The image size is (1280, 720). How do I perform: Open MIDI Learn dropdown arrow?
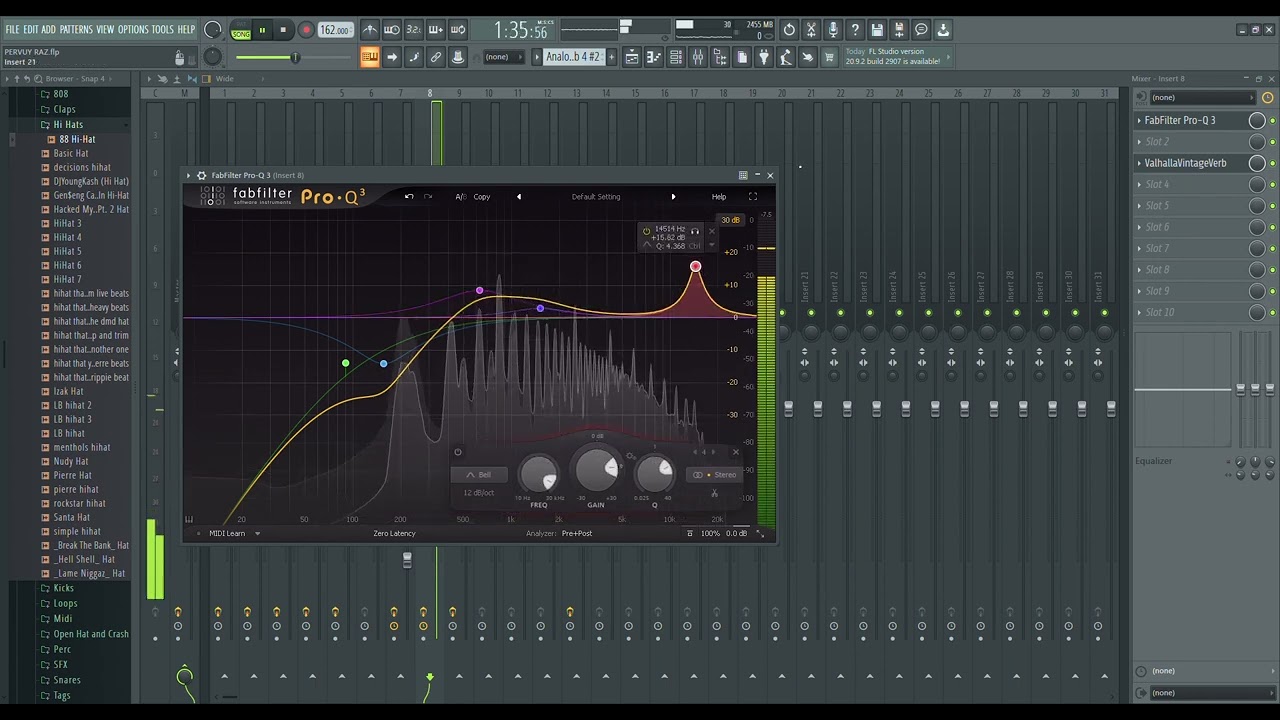pos(257,533)
